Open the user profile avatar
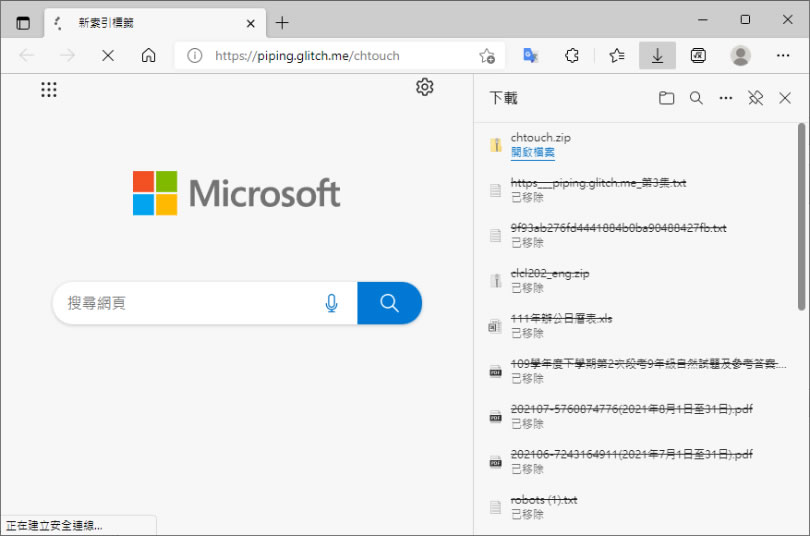This screenshot has height=536, width=810. pyautogui.click(x=740, y=55)
